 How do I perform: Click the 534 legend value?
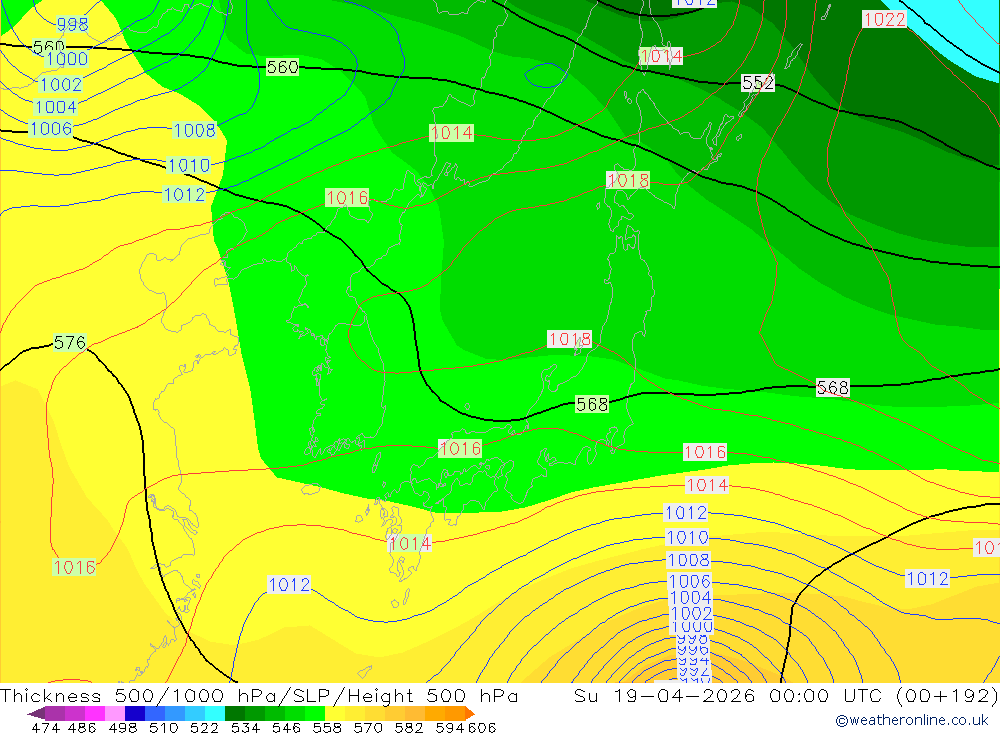245,728
